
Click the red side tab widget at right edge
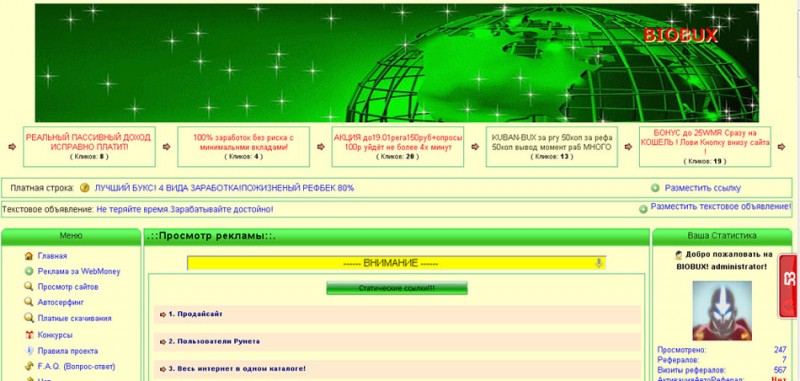pyautogui.click(x=789, y=286)
